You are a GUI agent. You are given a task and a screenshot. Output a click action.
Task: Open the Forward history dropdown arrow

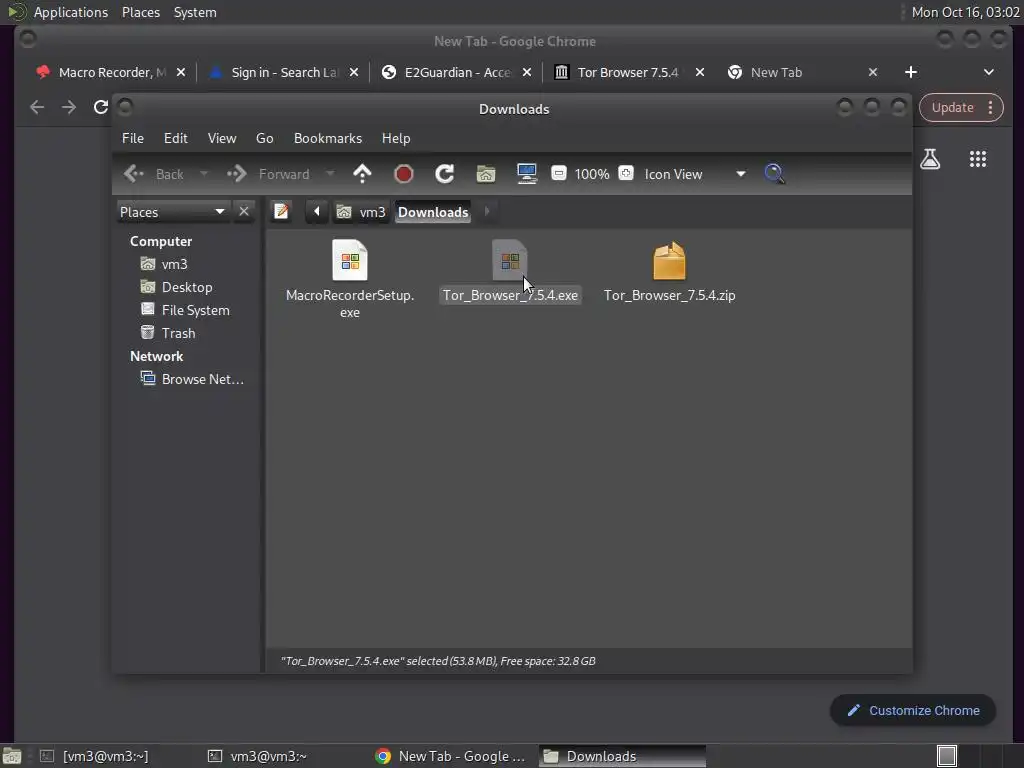(330, 174)
